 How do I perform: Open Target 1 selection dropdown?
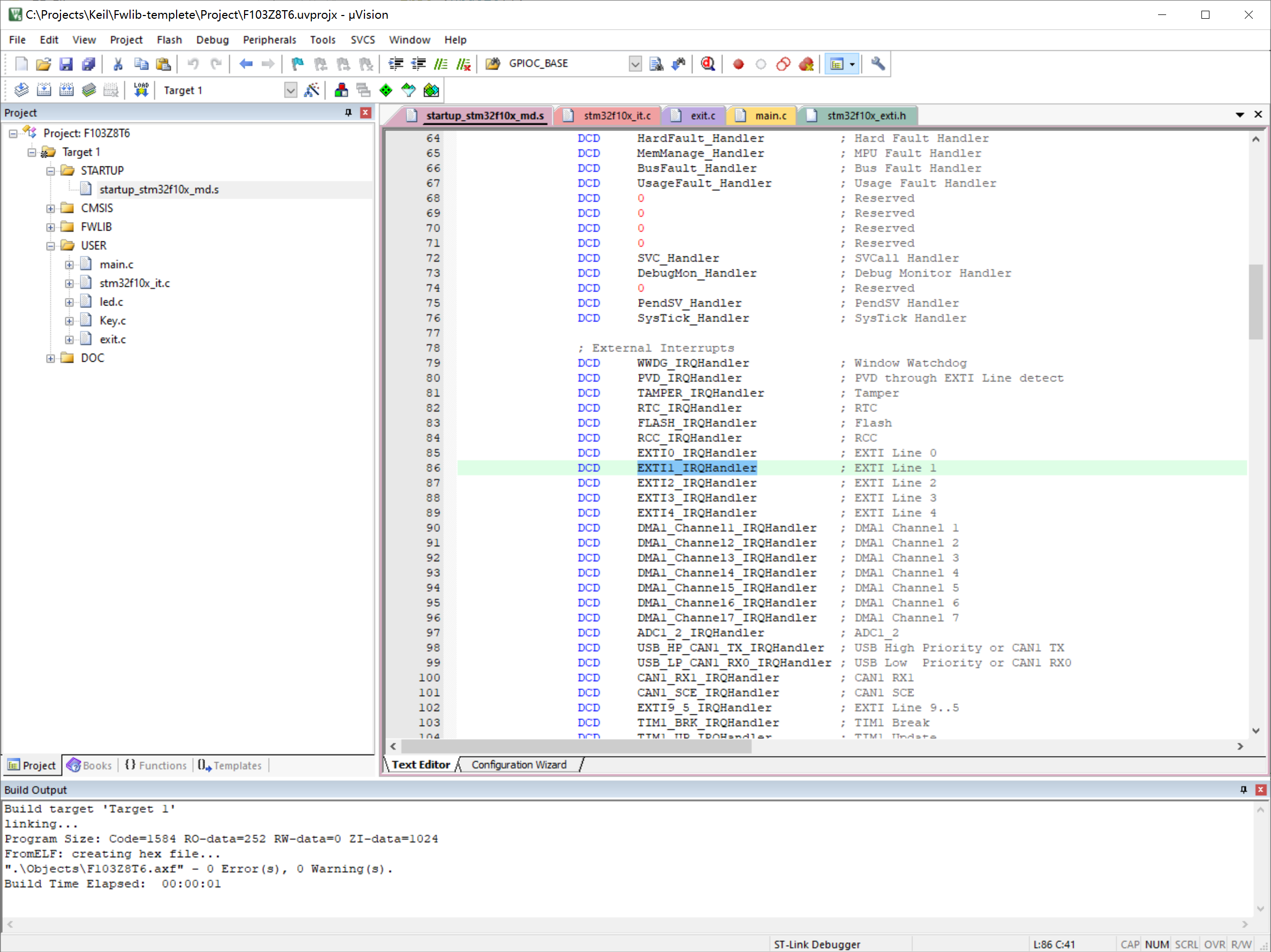[291, 90]
